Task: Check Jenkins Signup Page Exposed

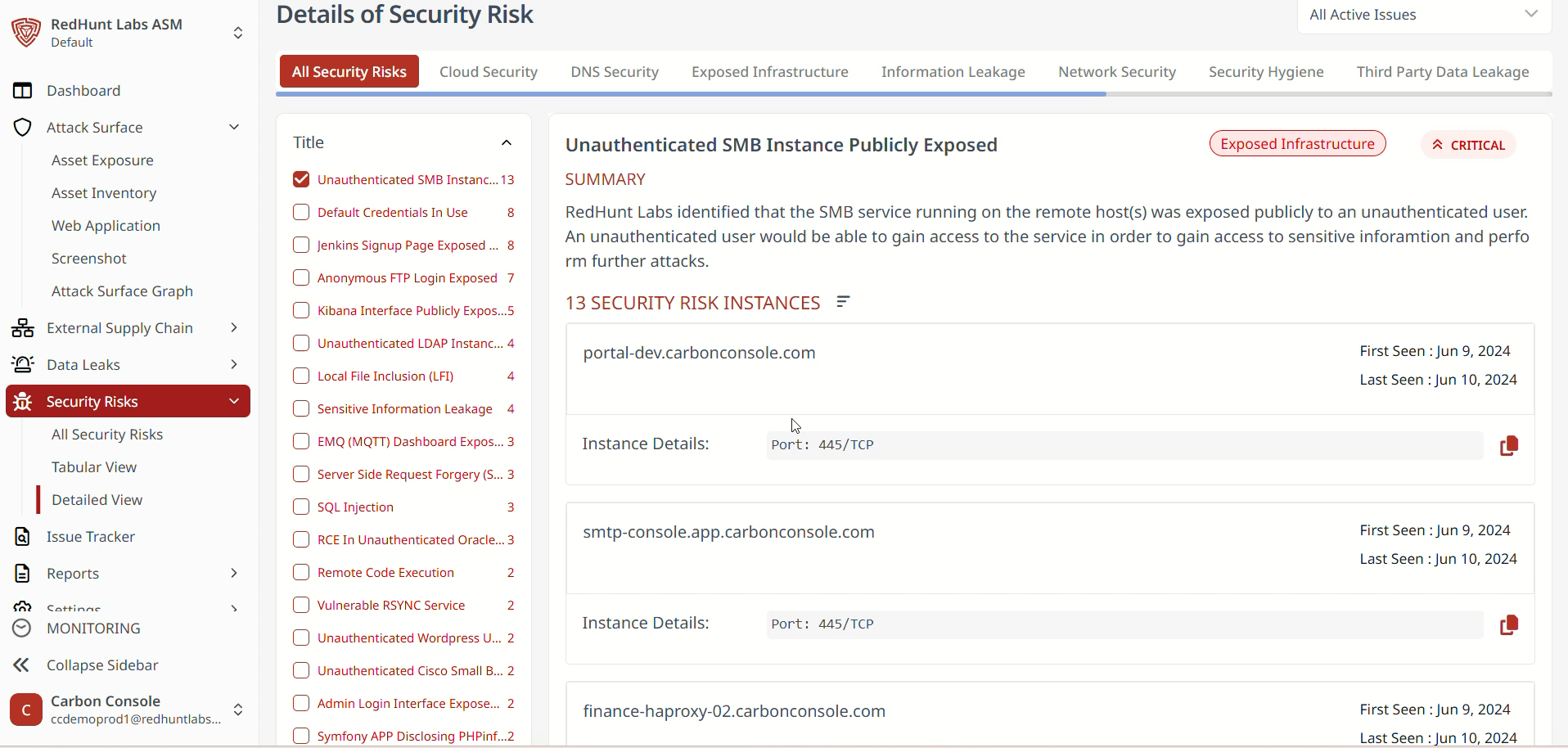Action: click(x=301, y=245)
